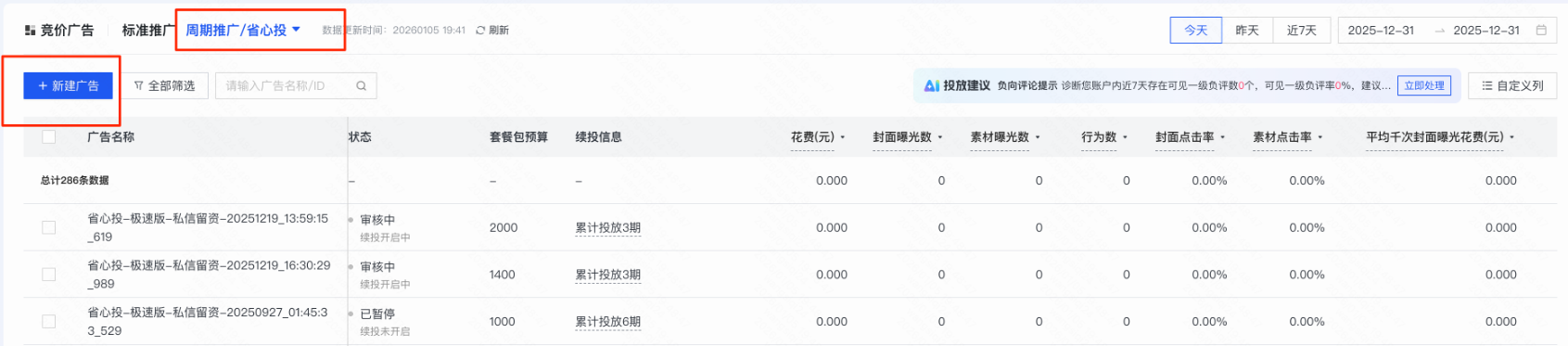Open sort arrow on 花费(元) column
1568x346 pixels.
click(843, 137)
